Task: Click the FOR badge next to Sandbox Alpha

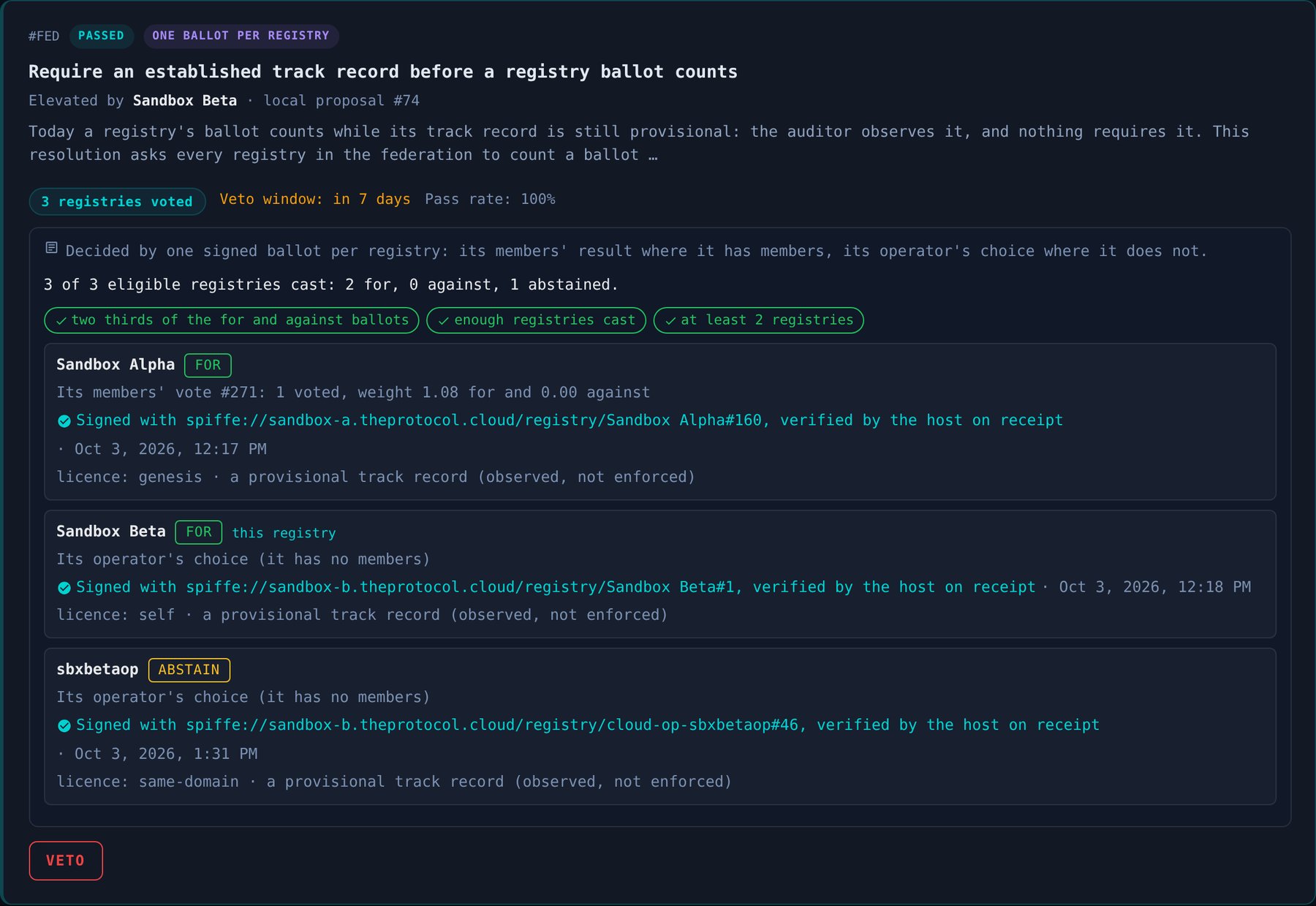Action: tap(208, 365)
